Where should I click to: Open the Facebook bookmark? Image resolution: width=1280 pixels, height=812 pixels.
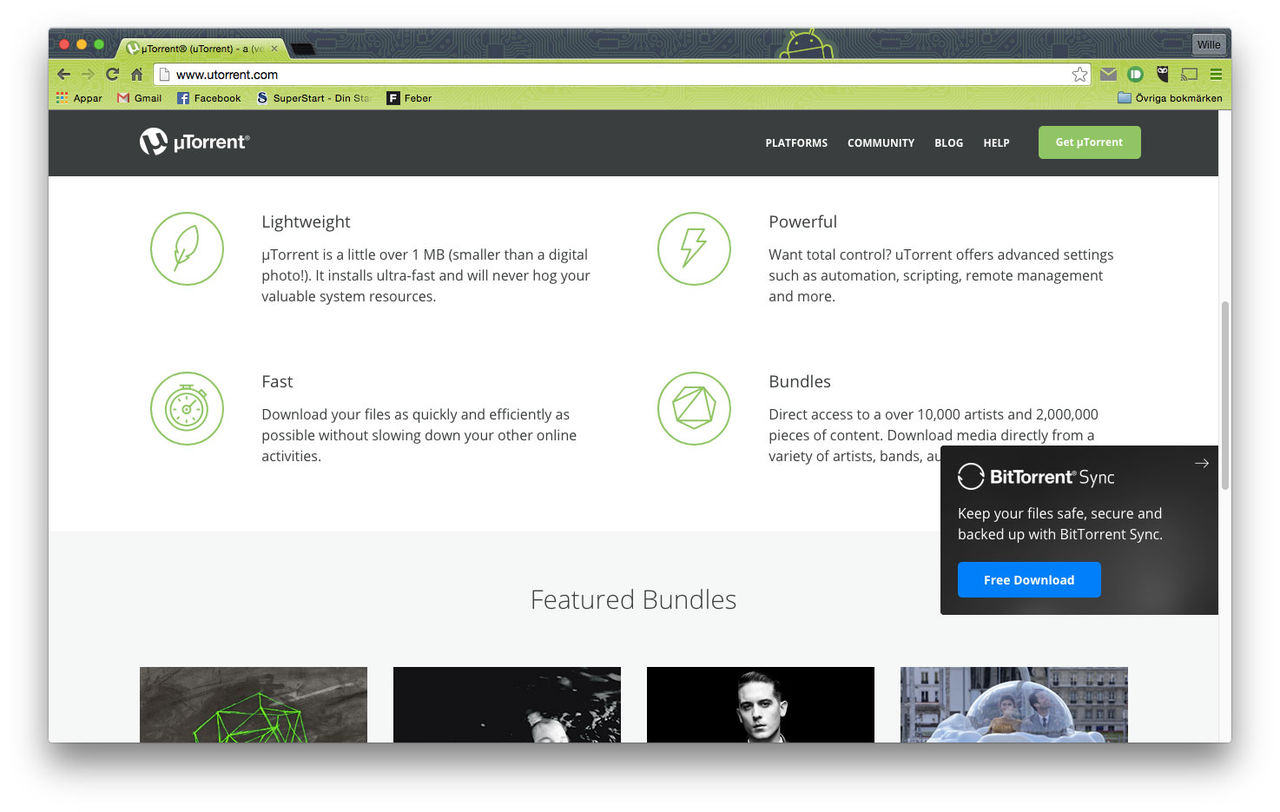pos(209,98)
